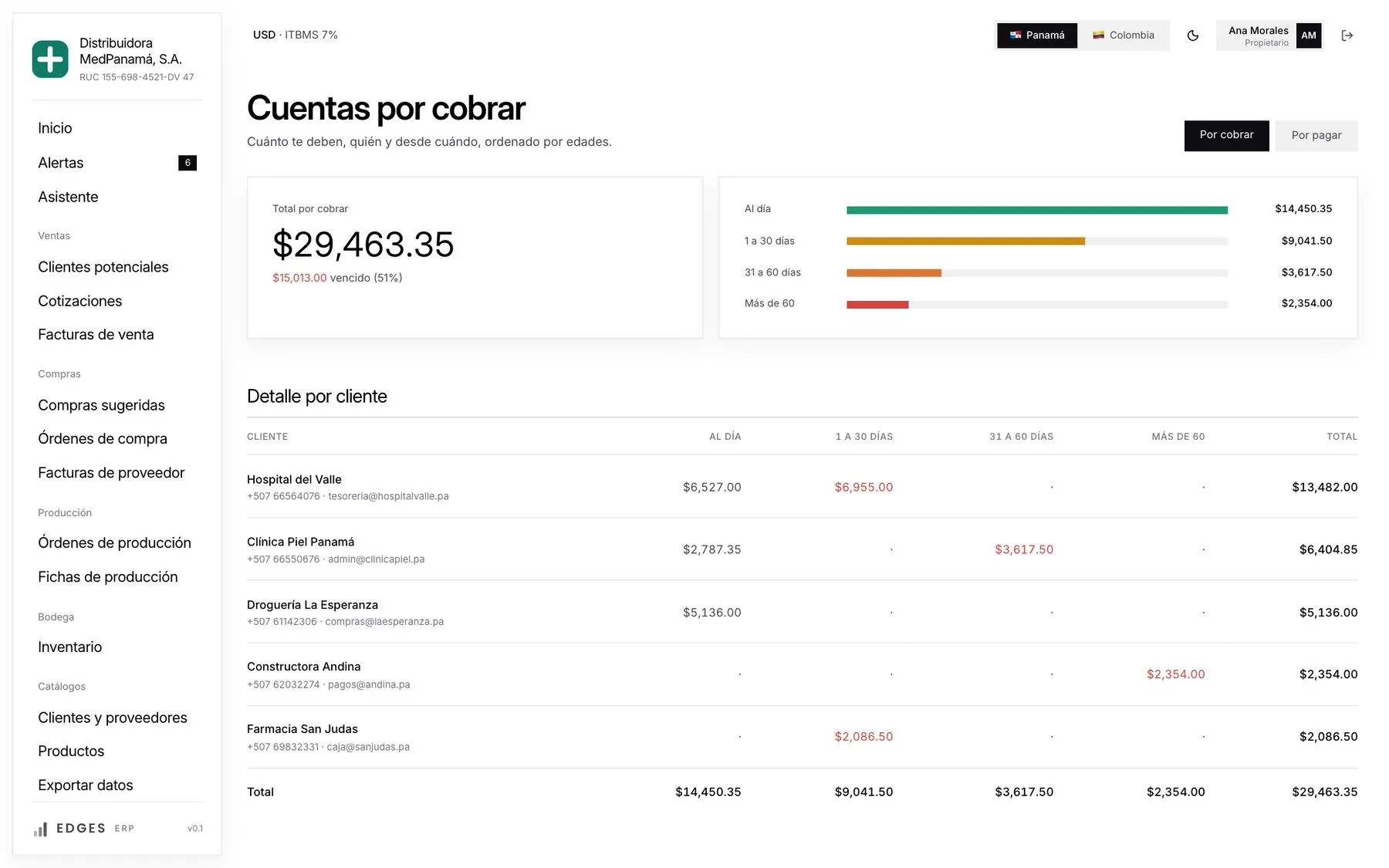Open Compras sugeridas
This screenshot has height=868, width=1389.
[x=101, y=405]
